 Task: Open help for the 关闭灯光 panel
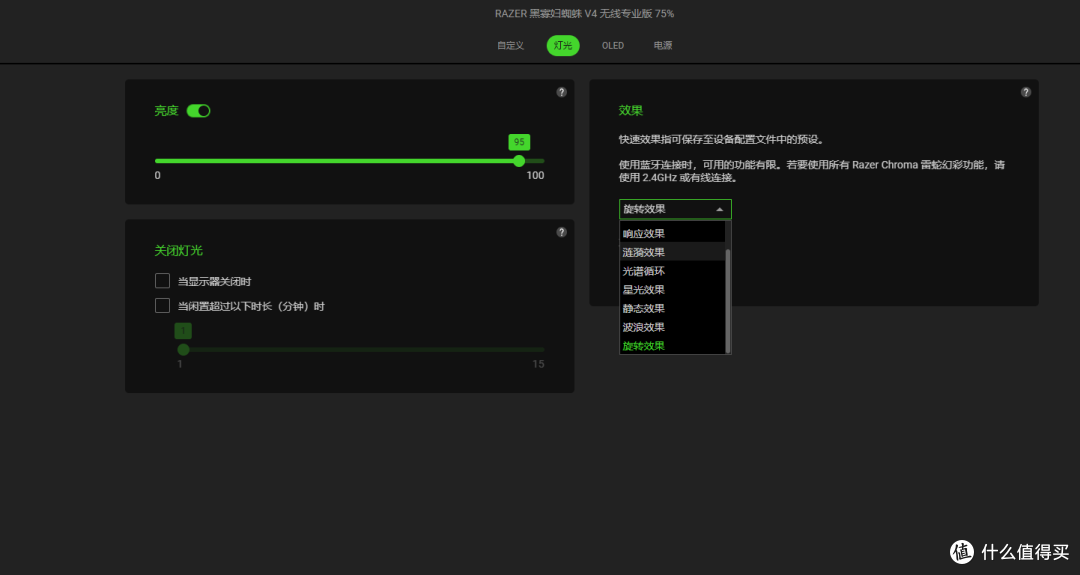[561, 232]
